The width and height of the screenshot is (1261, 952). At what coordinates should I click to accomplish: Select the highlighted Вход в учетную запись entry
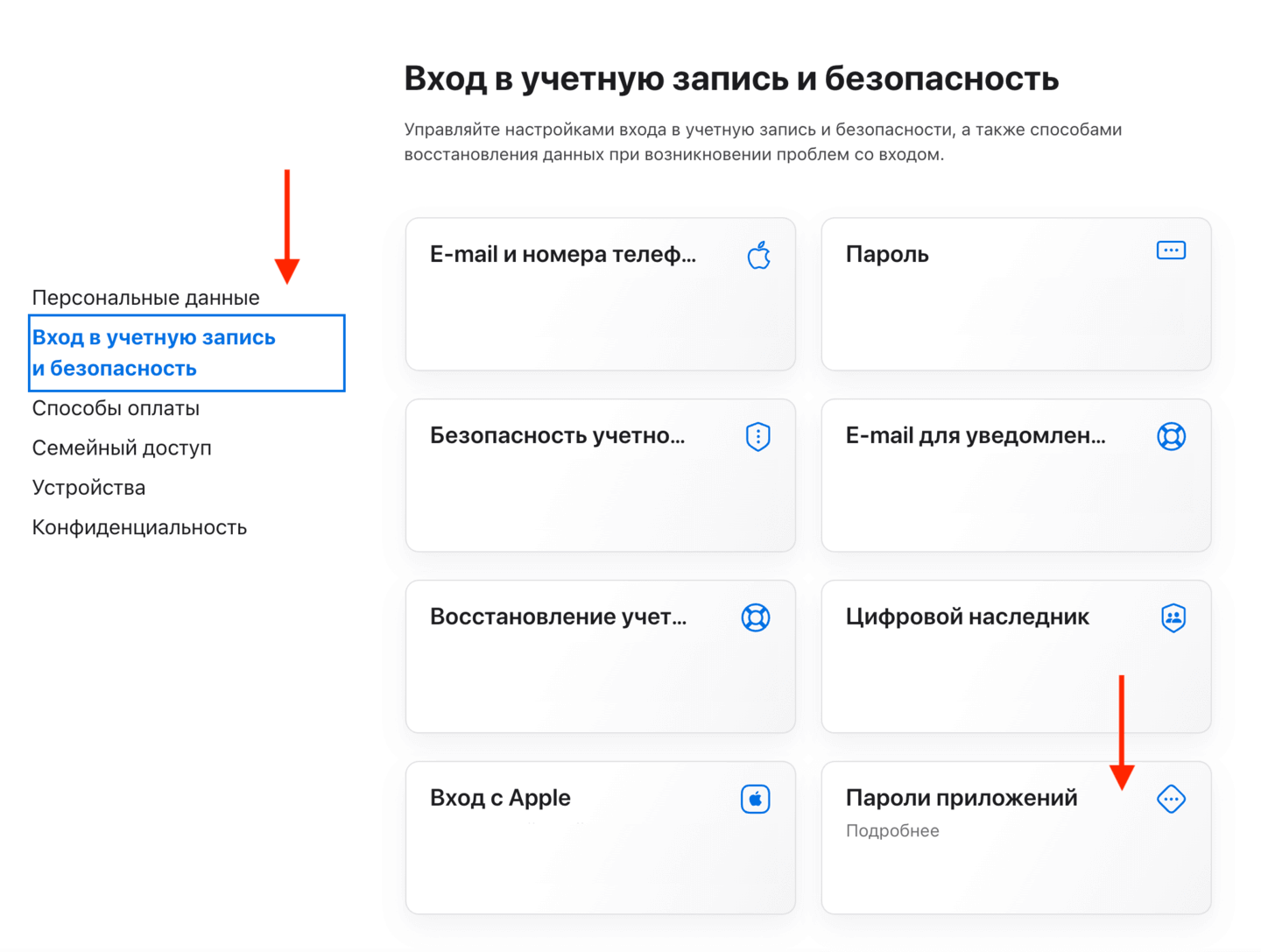pyautogui.click(x=153, y=352)
